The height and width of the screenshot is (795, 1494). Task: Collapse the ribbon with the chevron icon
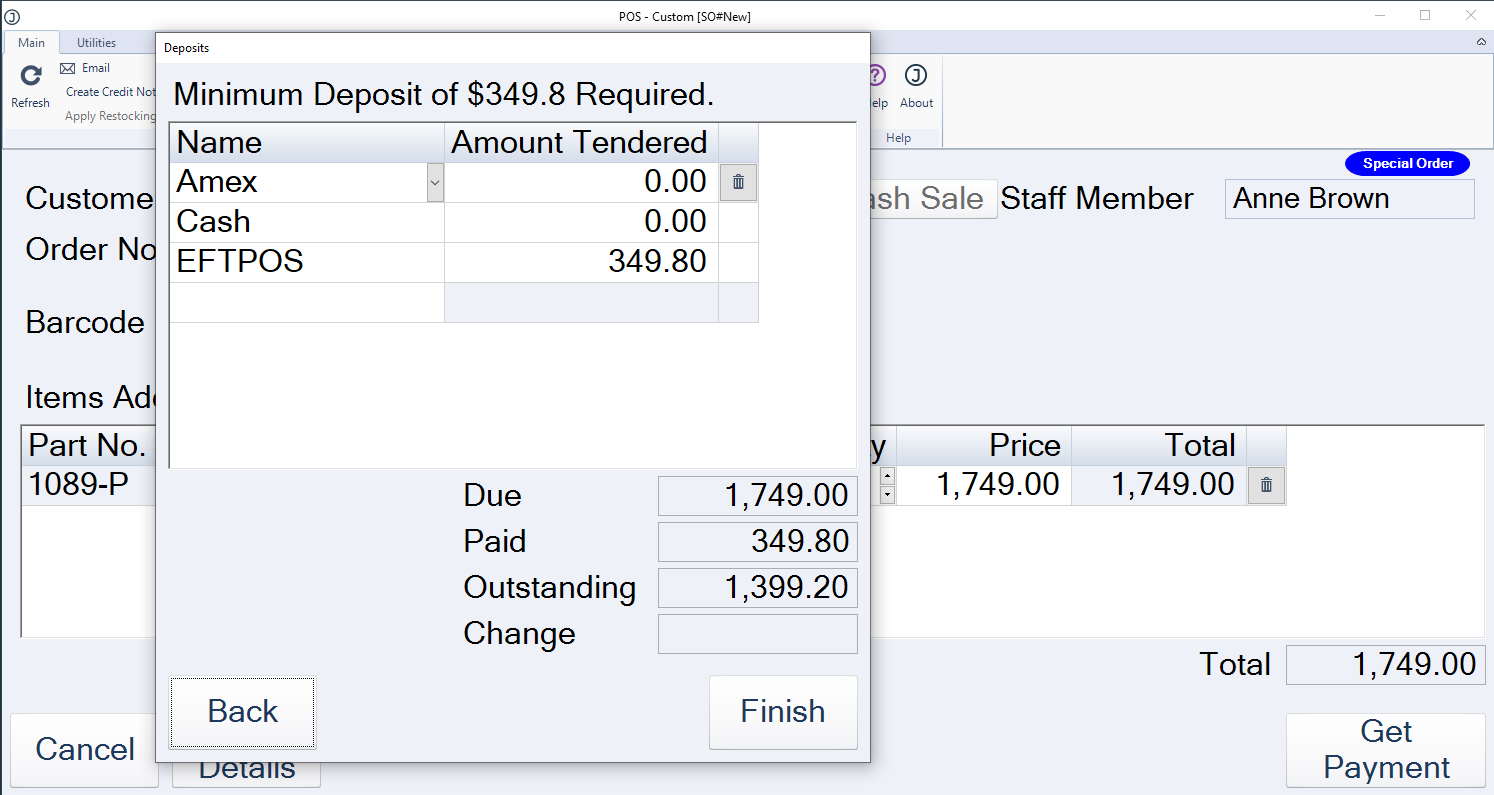click(x=1481, y=42)
